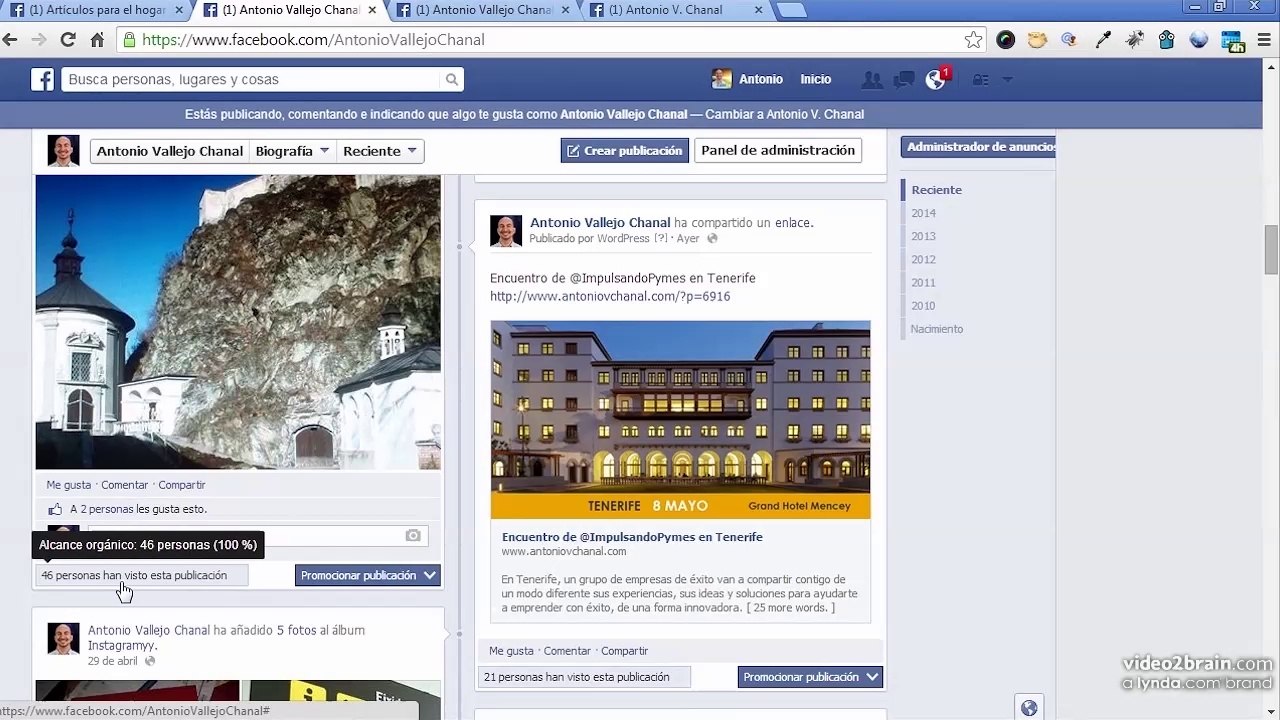This screenshot has width=1280, height=720.
Task: Click the globe icon at the bottom right
Action: (x=1029, y=708)
